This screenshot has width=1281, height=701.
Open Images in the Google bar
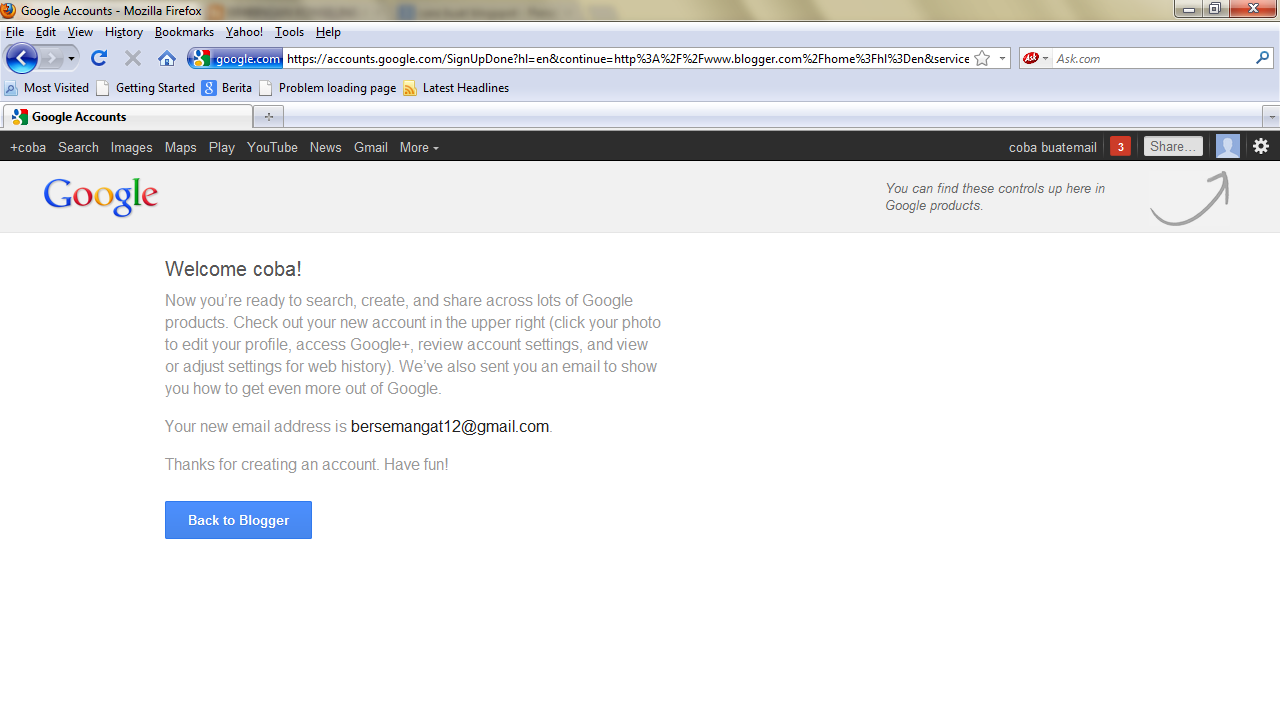pos(131,147)
